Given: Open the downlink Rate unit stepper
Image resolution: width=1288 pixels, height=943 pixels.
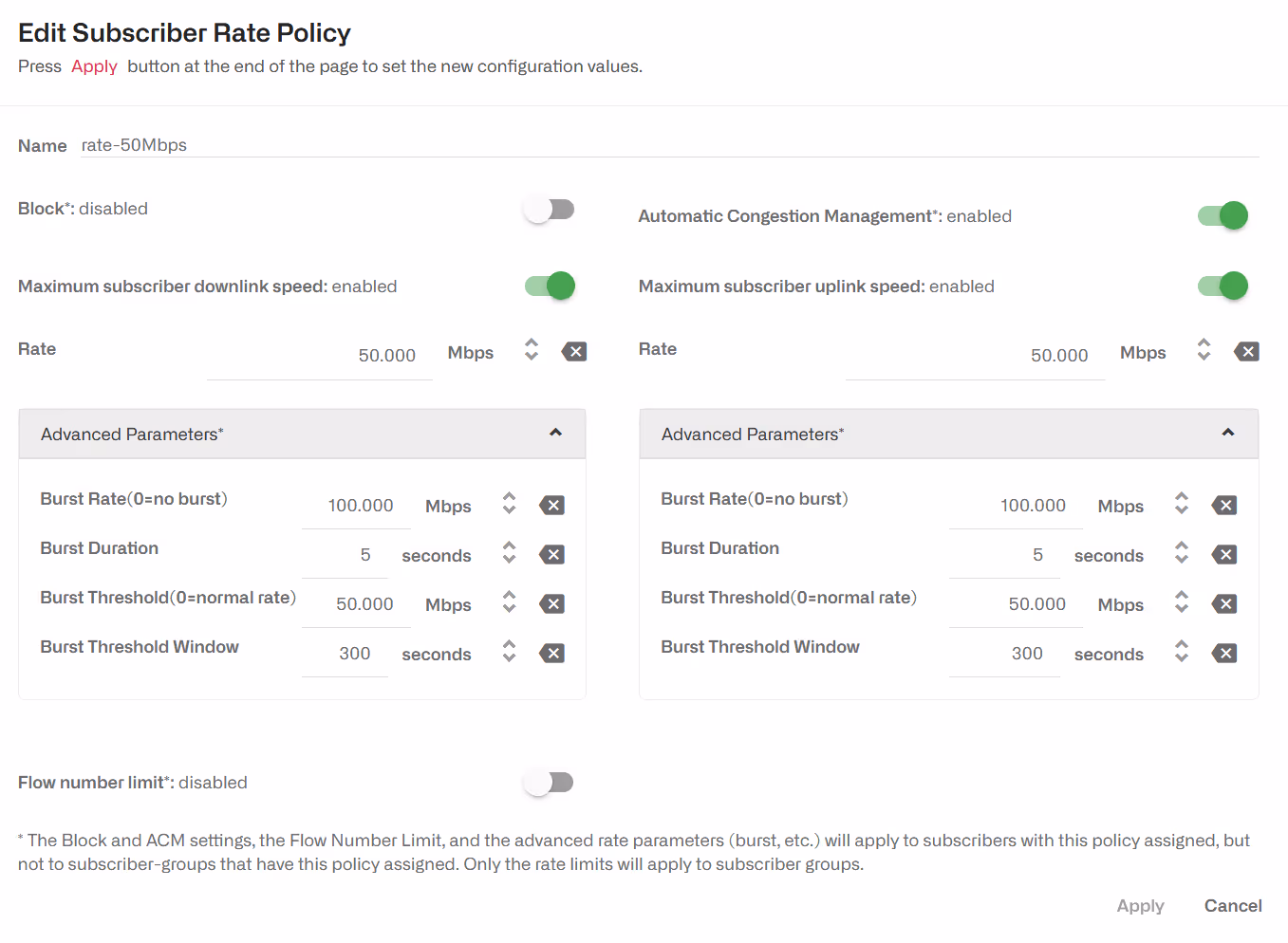Looking at the screenshot, I should pyautogui.click(x=532, y=350).
